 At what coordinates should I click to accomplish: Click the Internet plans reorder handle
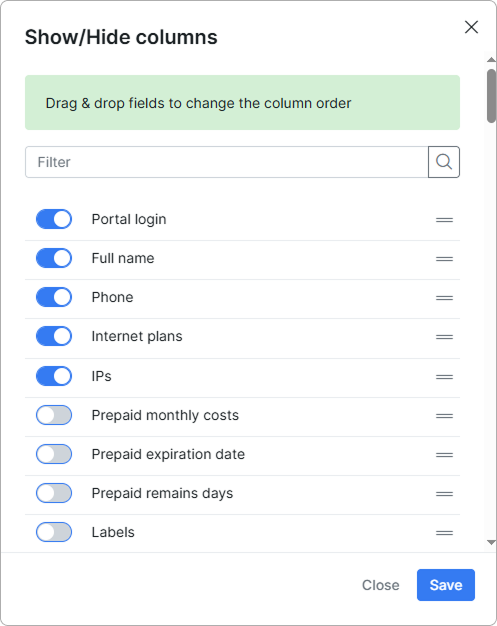444,337
